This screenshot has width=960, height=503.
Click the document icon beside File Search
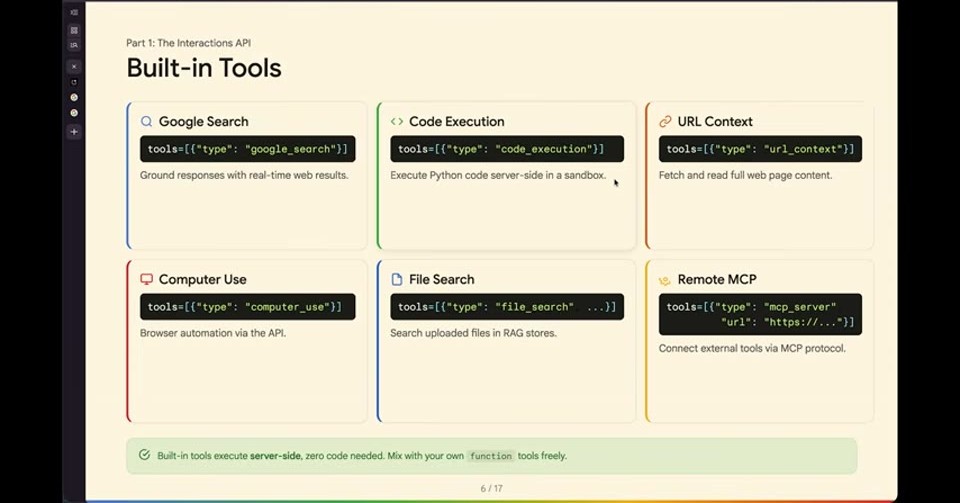coord(397,279)
